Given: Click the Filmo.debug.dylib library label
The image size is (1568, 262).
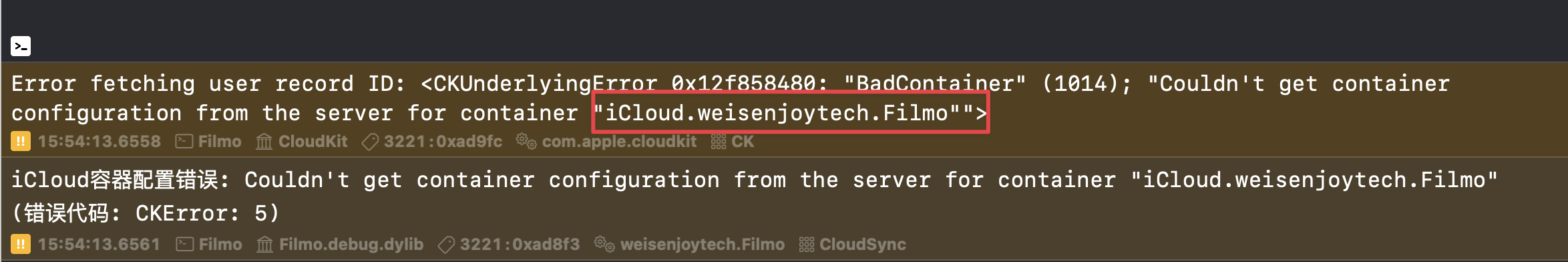Looking at the screenshot, I should (351, 245).
